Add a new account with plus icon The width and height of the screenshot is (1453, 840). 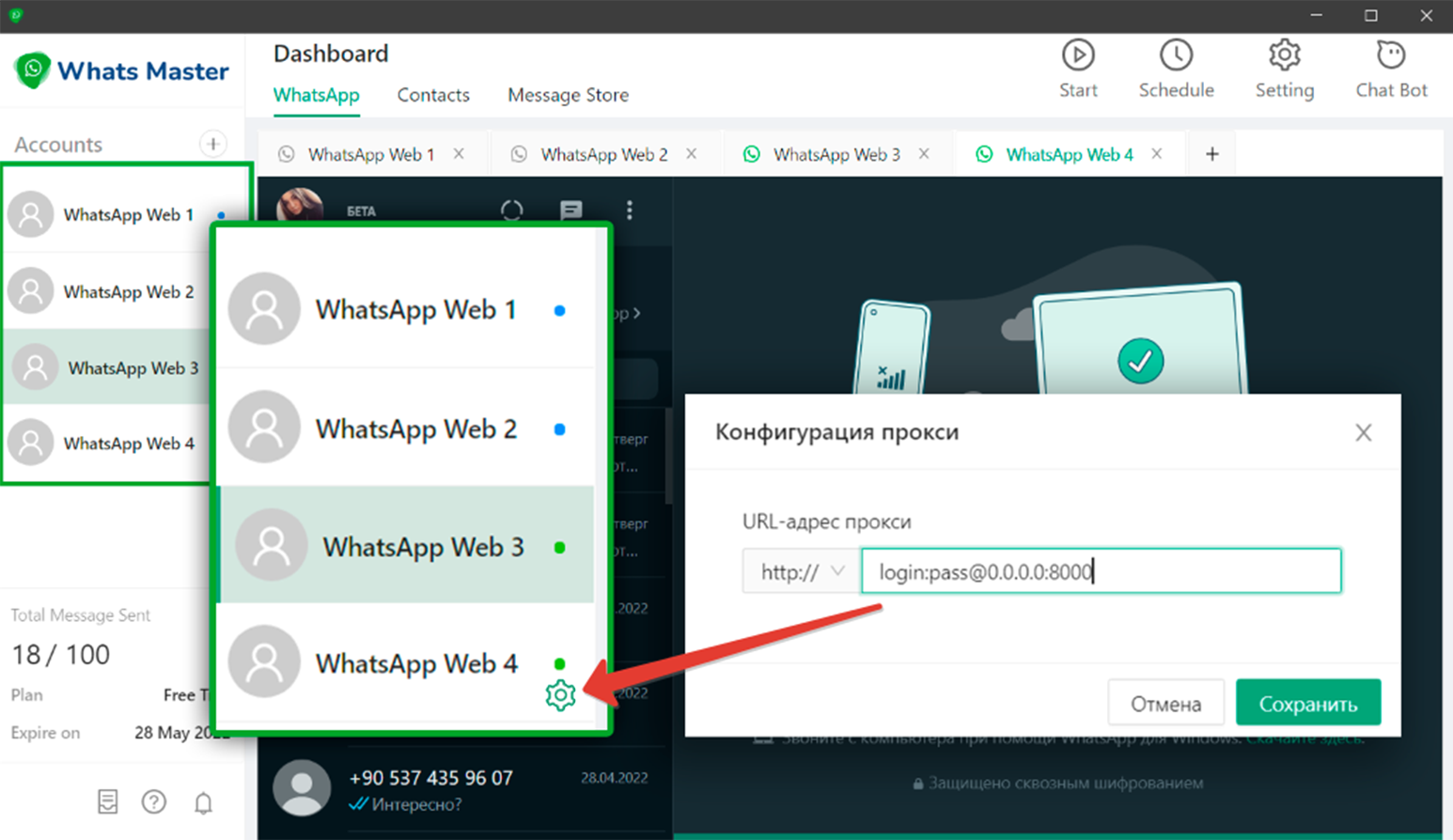coord(213,144)
